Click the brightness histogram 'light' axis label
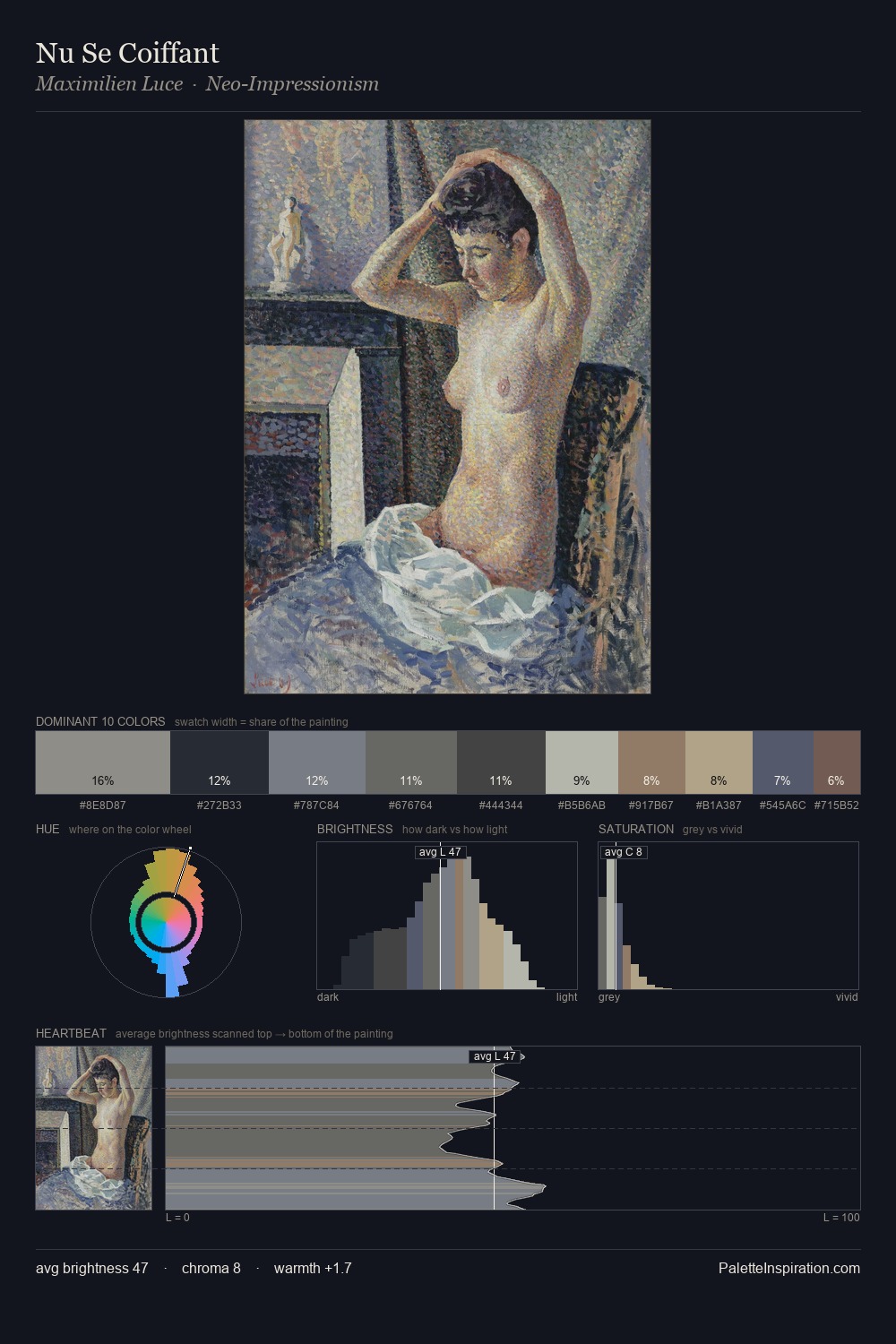This screenshot has width=896, height=1344. pos(566,997)
